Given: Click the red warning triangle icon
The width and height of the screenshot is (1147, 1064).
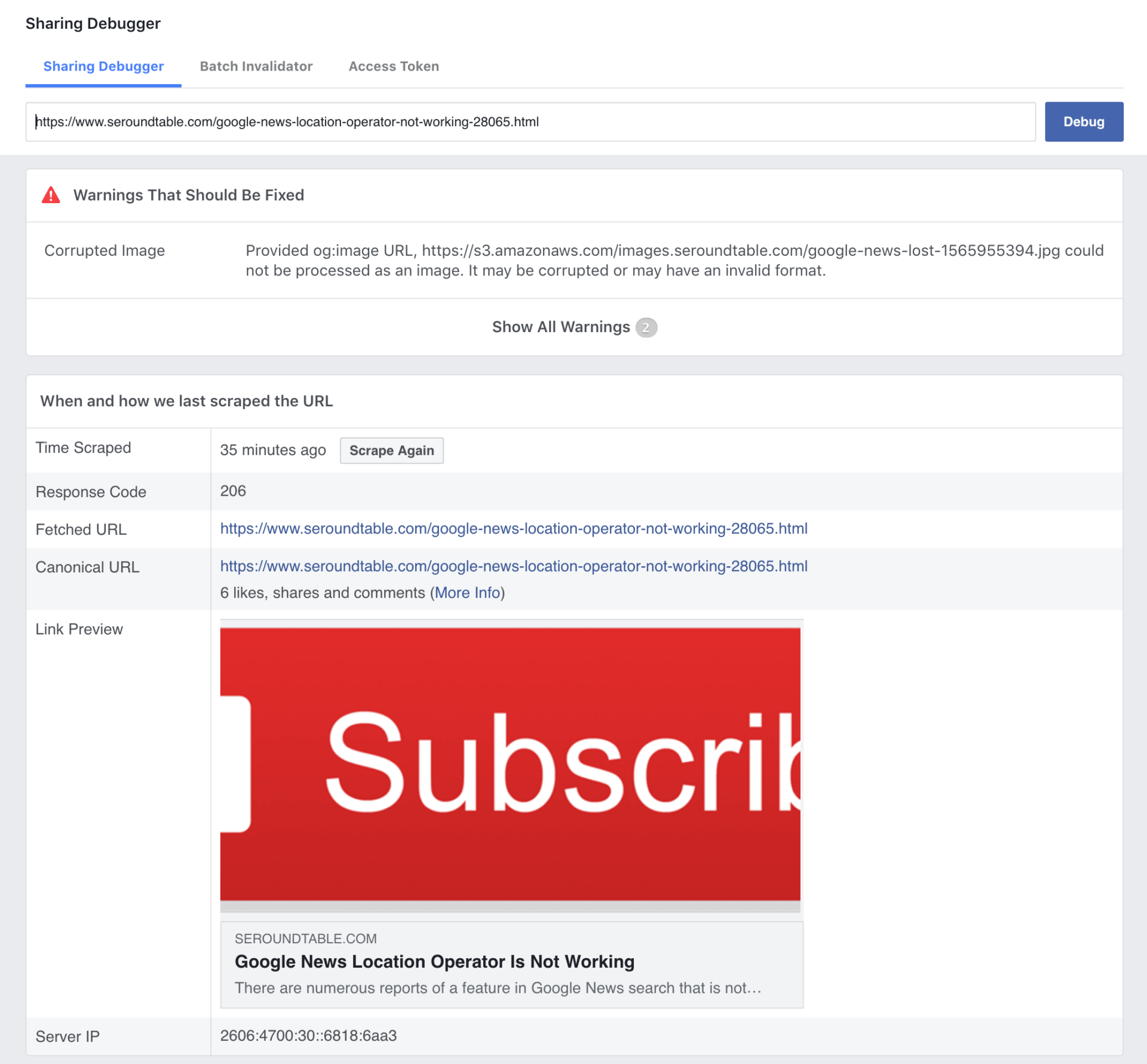Looking at the screenshot, I should coord(51,195).
